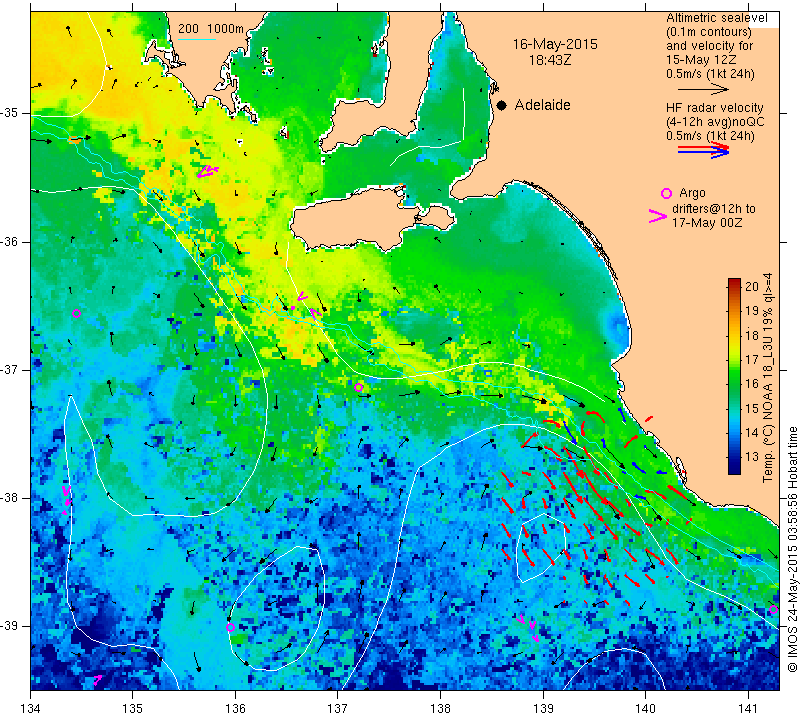Click the '141' longitude axis label
Image resolution: width=800 pixels, height=720 pixels.
point(748,709)
